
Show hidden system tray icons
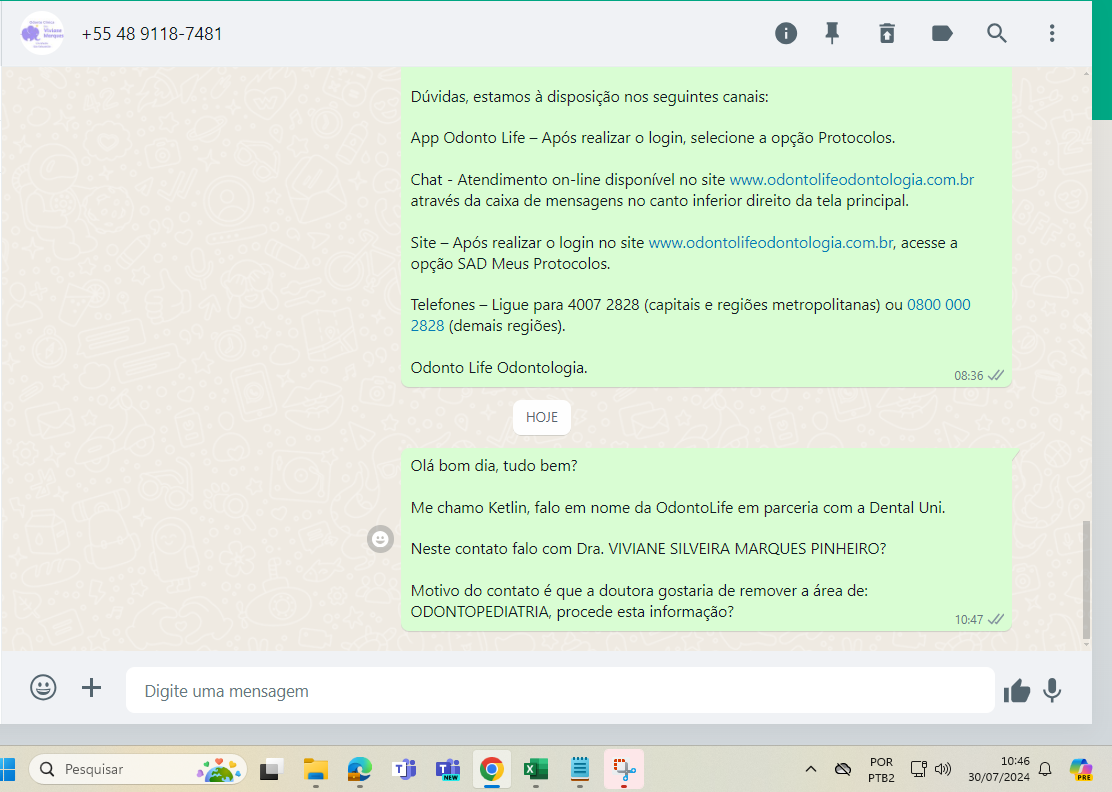811,769
